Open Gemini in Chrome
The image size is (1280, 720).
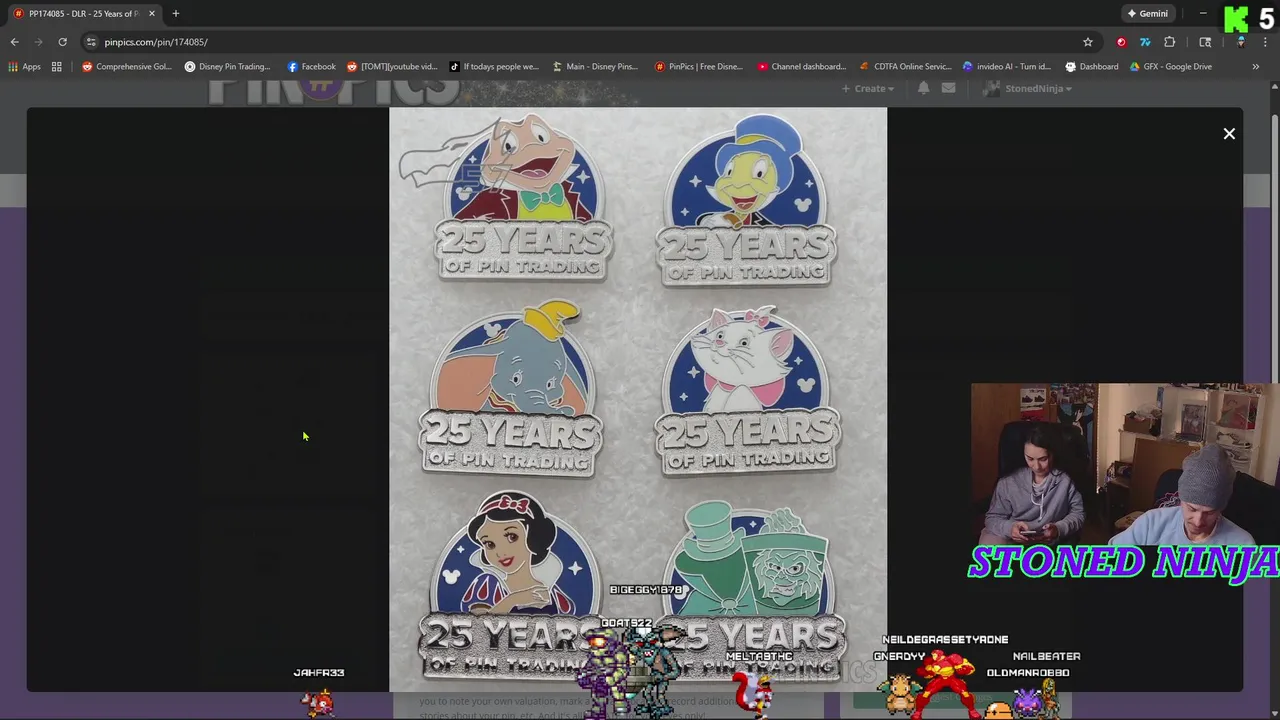1147,14
